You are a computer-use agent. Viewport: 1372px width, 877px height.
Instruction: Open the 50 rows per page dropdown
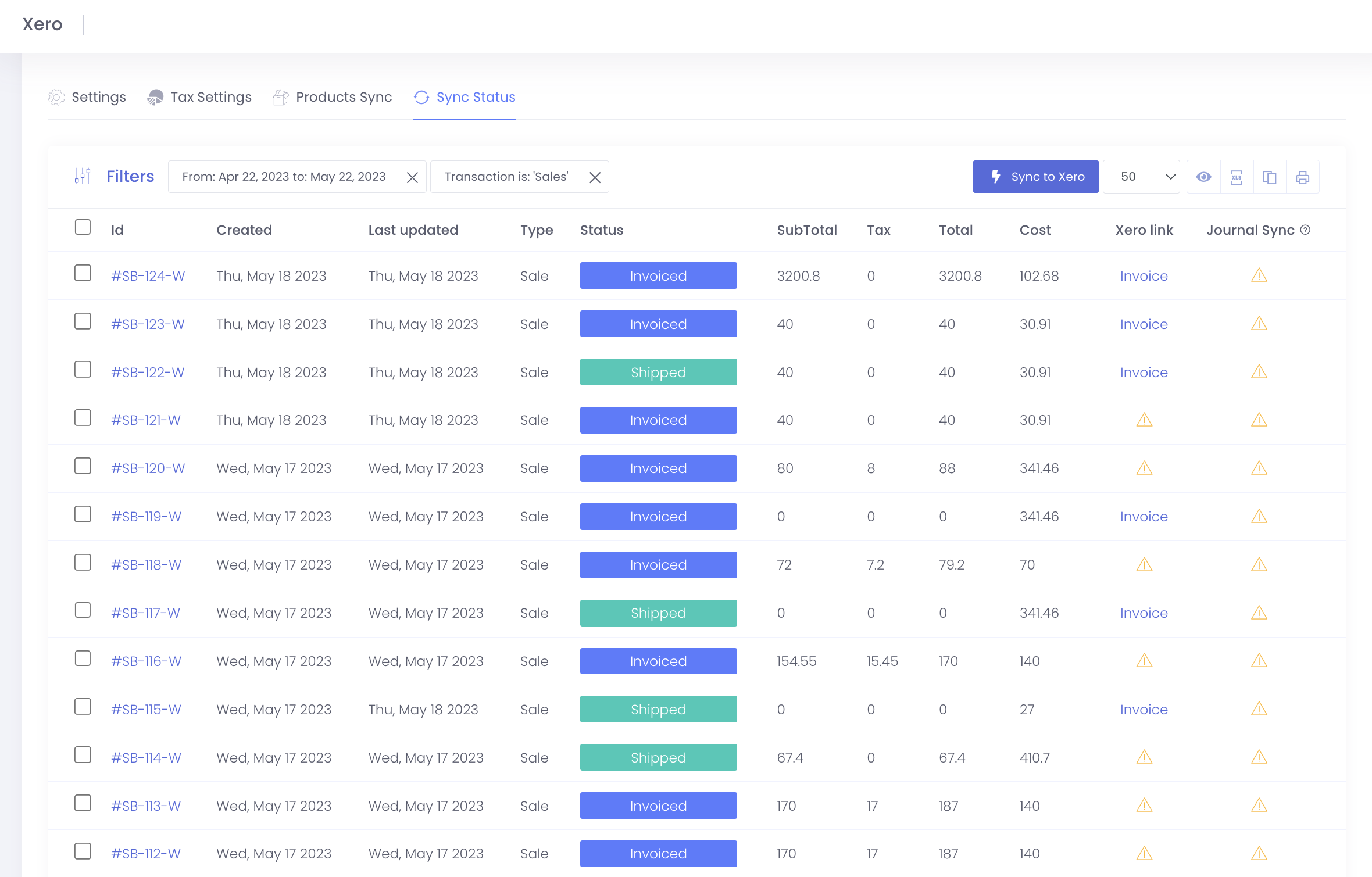(1141, 177)
